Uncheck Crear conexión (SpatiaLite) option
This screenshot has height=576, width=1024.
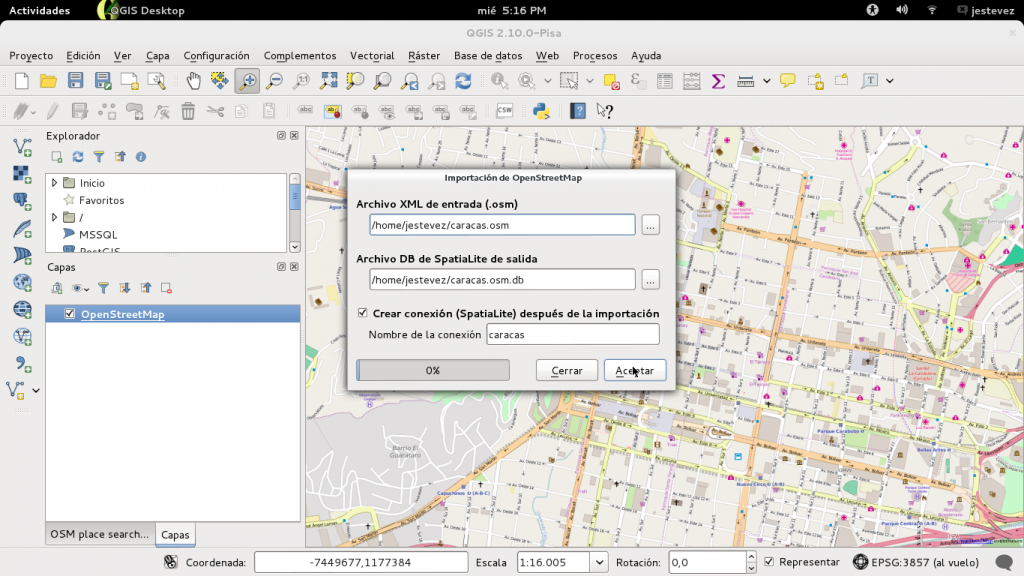(x=363, y=313)
